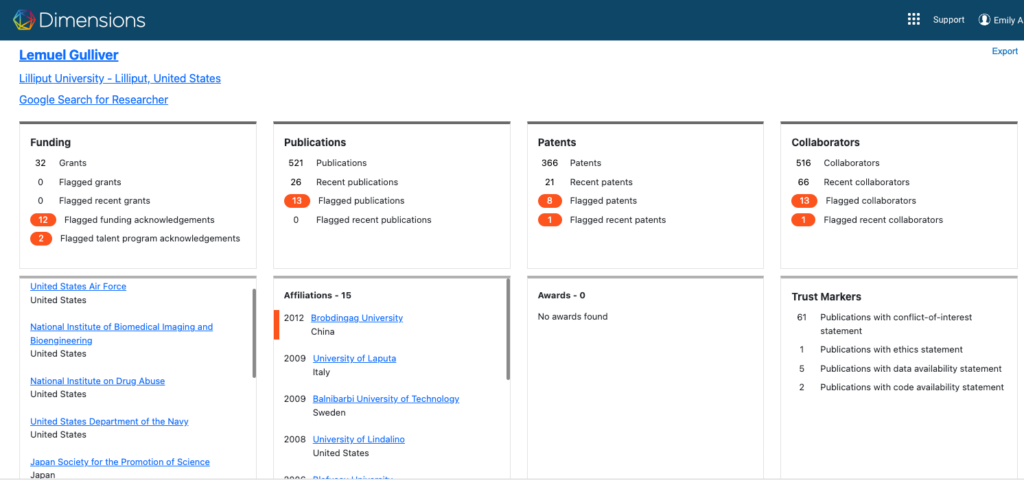Click the '32 Grants' row
Image resolution: width=1024 pixels, height=500 pixels.
(60, 163)
